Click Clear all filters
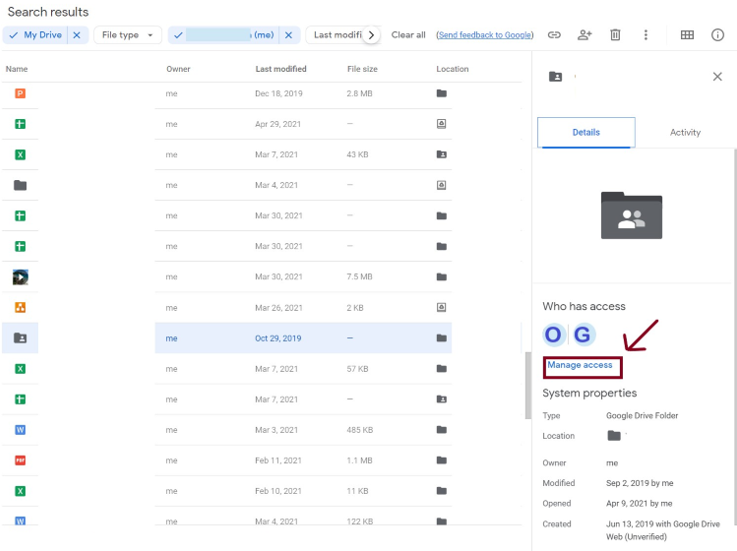This screenshot has height=551, width=737. coord(408,35)
